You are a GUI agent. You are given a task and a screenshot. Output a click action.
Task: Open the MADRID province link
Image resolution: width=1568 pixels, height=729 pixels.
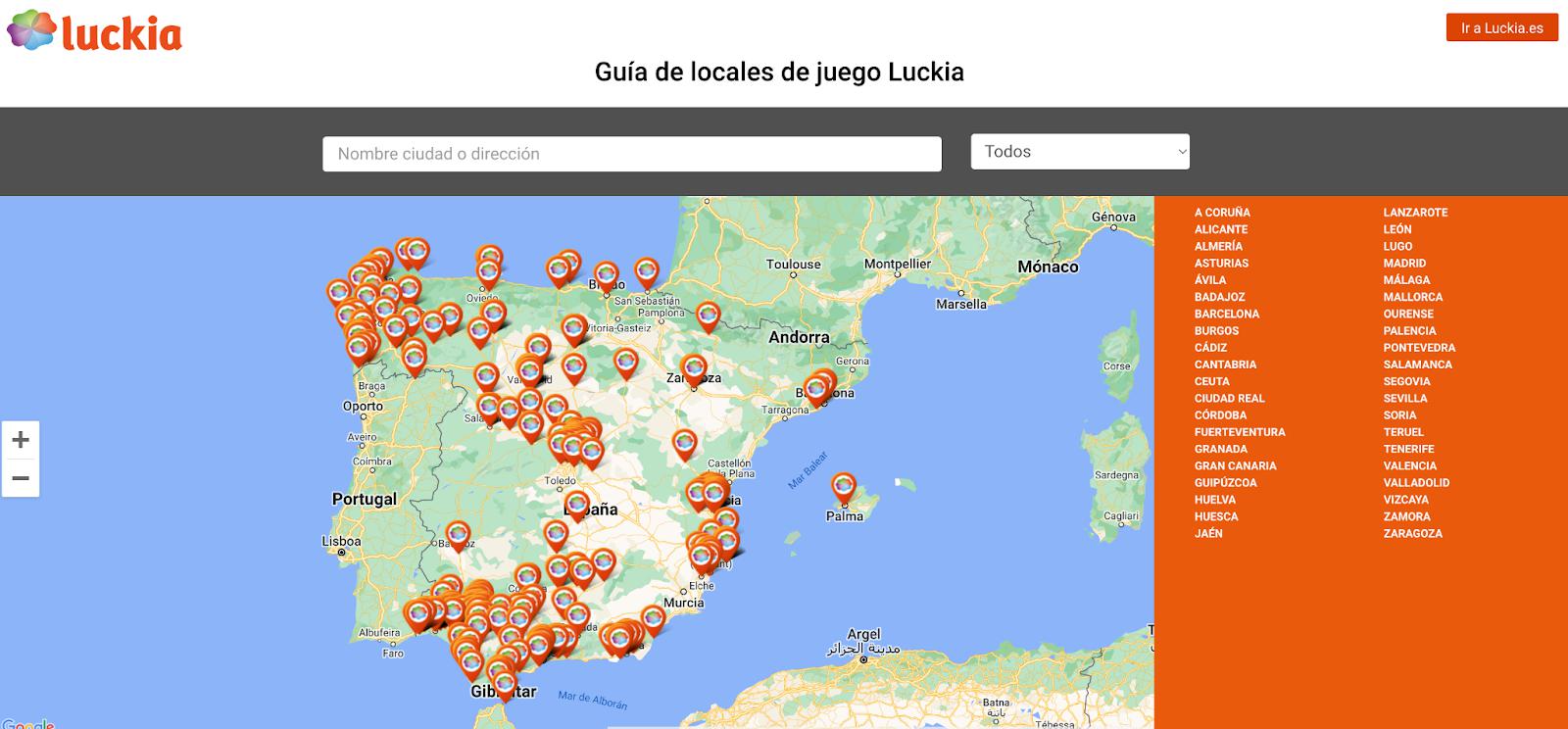tap(1404, 263)
